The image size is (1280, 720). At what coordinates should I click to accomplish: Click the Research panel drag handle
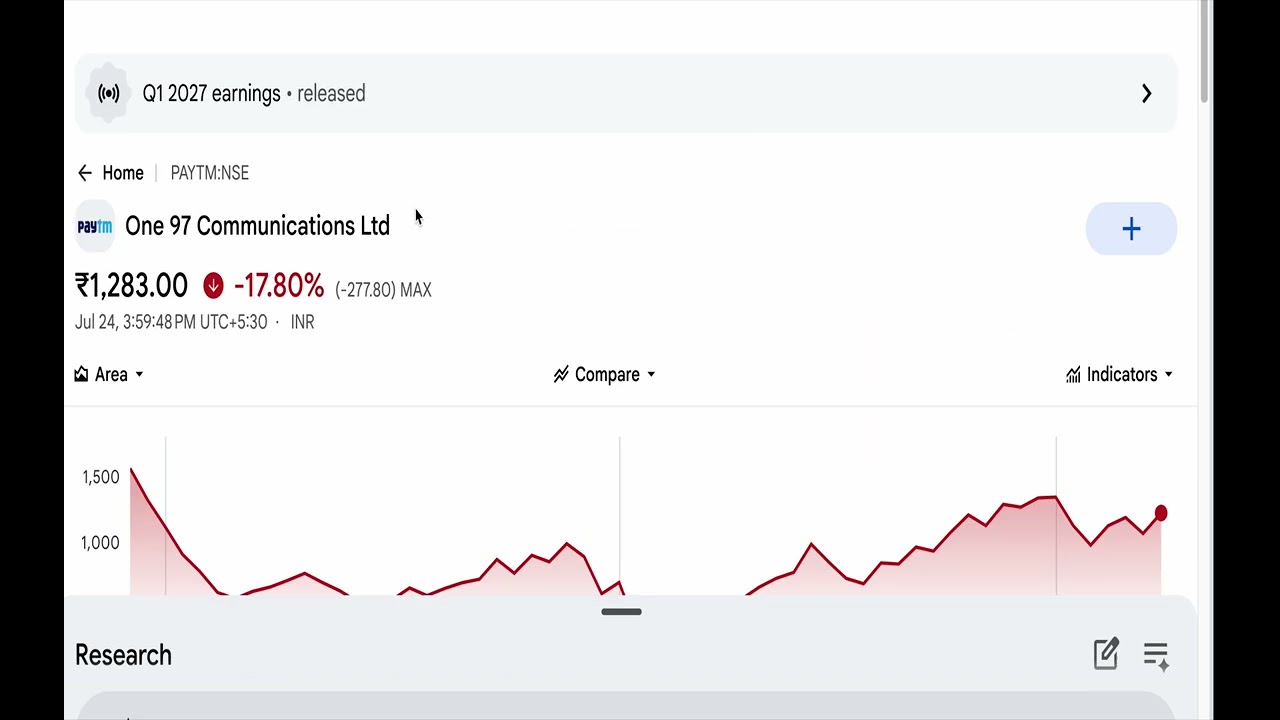click(621, 612)
